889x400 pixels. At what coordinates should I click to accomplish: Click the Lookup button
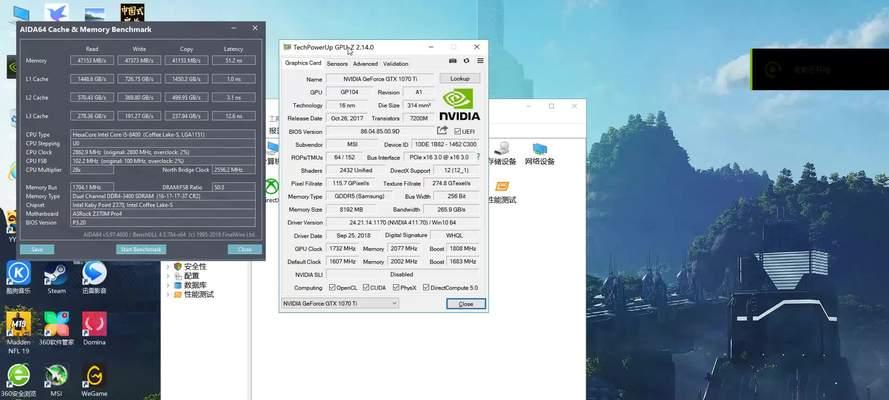point(460,79)
